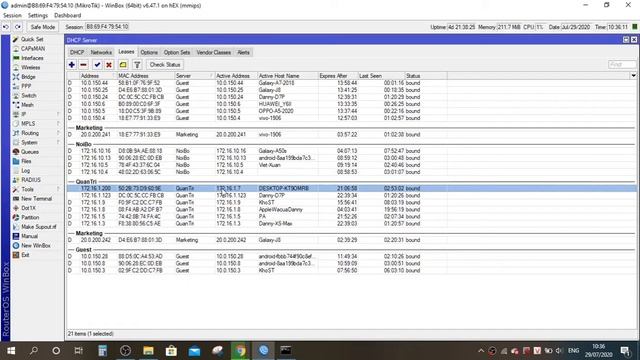This screenshot has width=640, height=360.
Task: Click the redo arrow in top toolbar
Action: coord(18,27)
